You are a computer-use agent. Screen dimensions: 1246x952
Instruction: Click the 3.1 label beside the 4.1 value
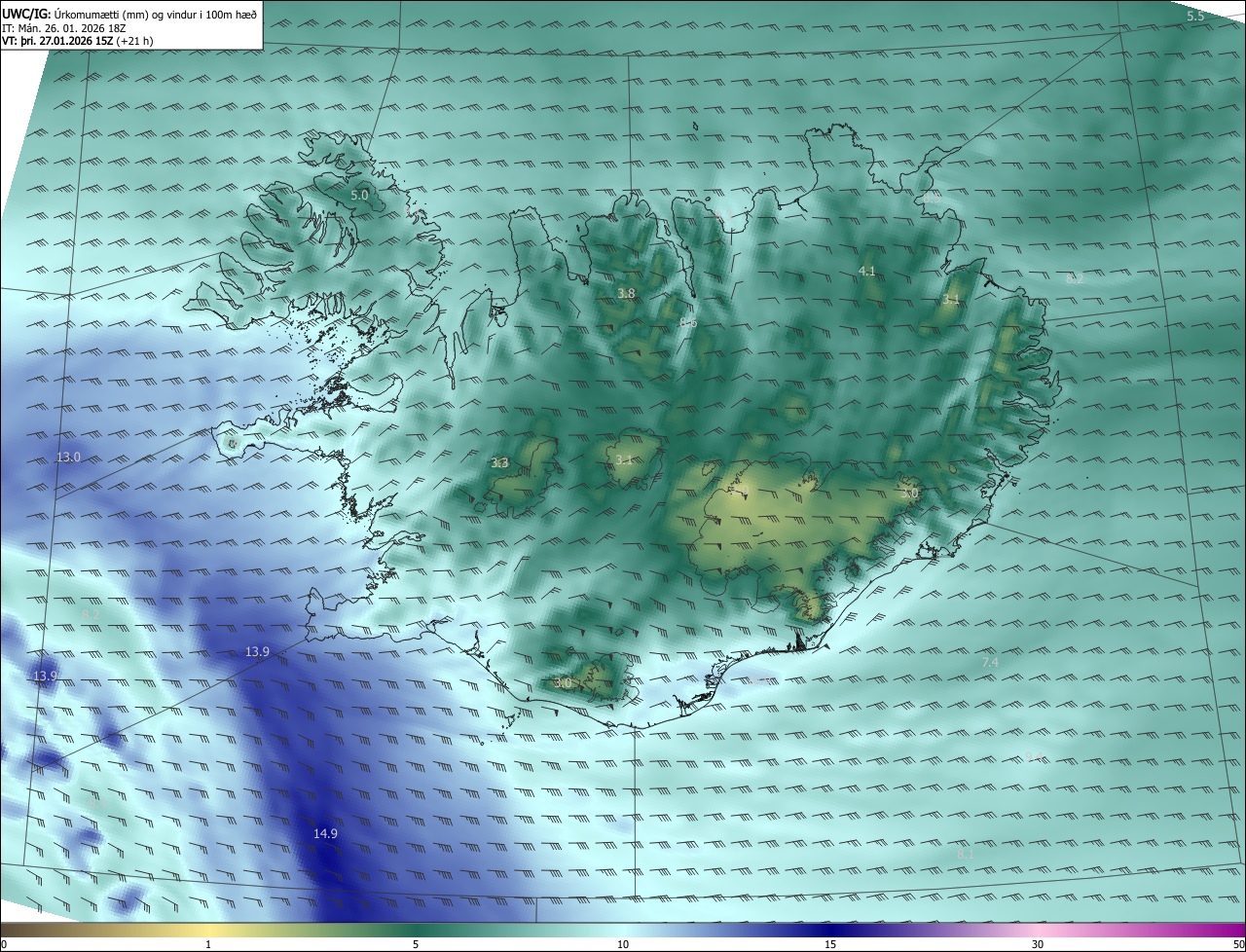[x=951, y=301]
